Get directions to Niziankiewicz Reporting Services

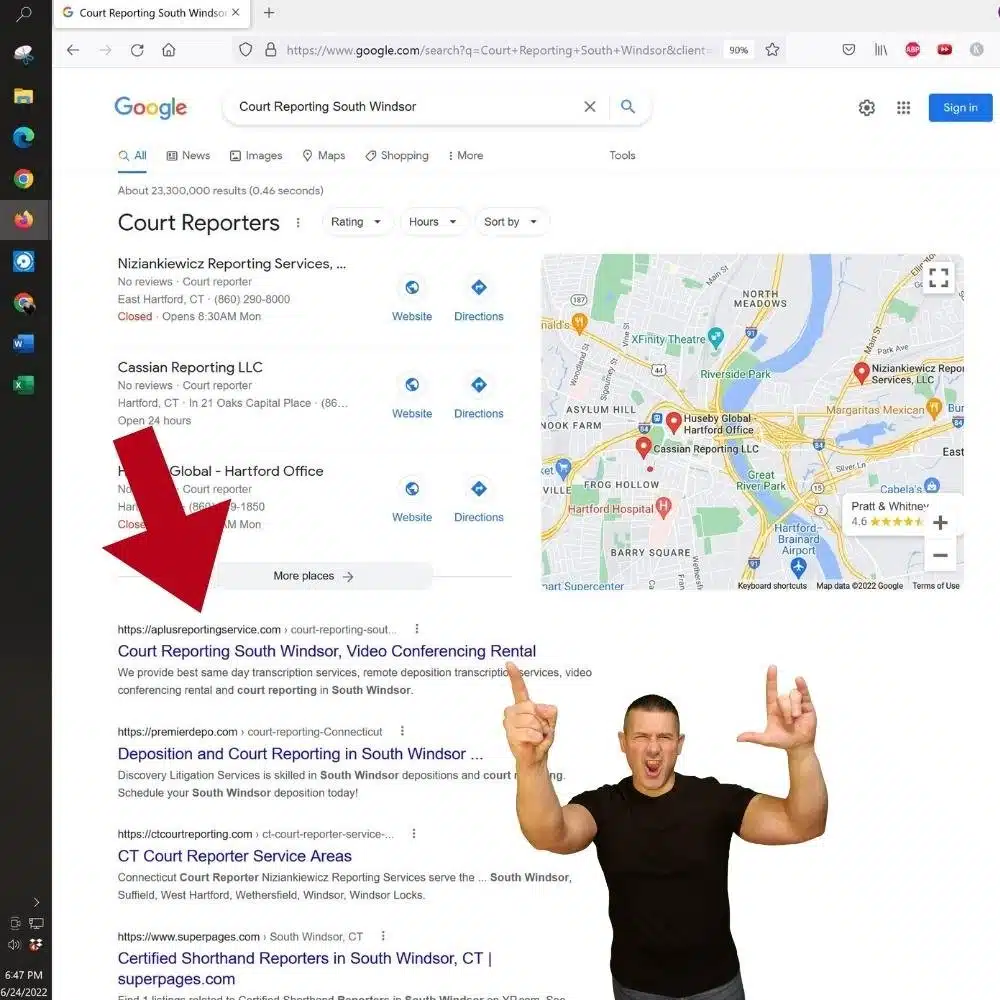[479, 288]
